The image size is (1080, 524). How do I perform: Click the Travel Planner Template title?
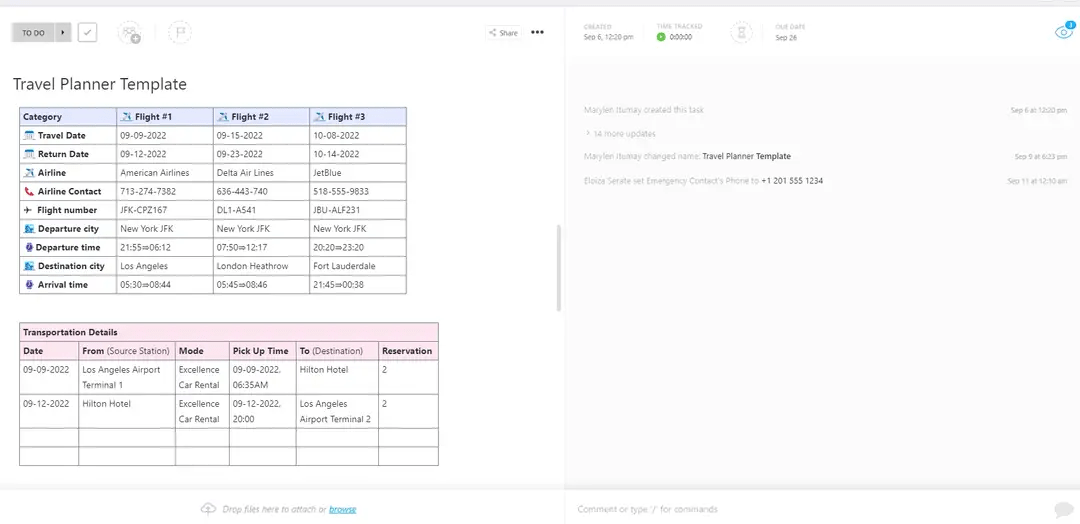[x=100, y=84]
